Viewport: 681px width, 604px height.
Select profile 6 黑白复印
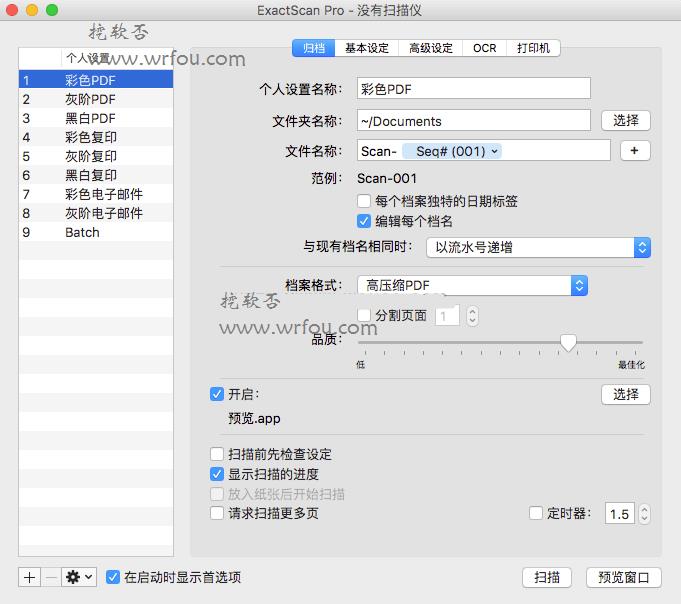tap(96, 175)
